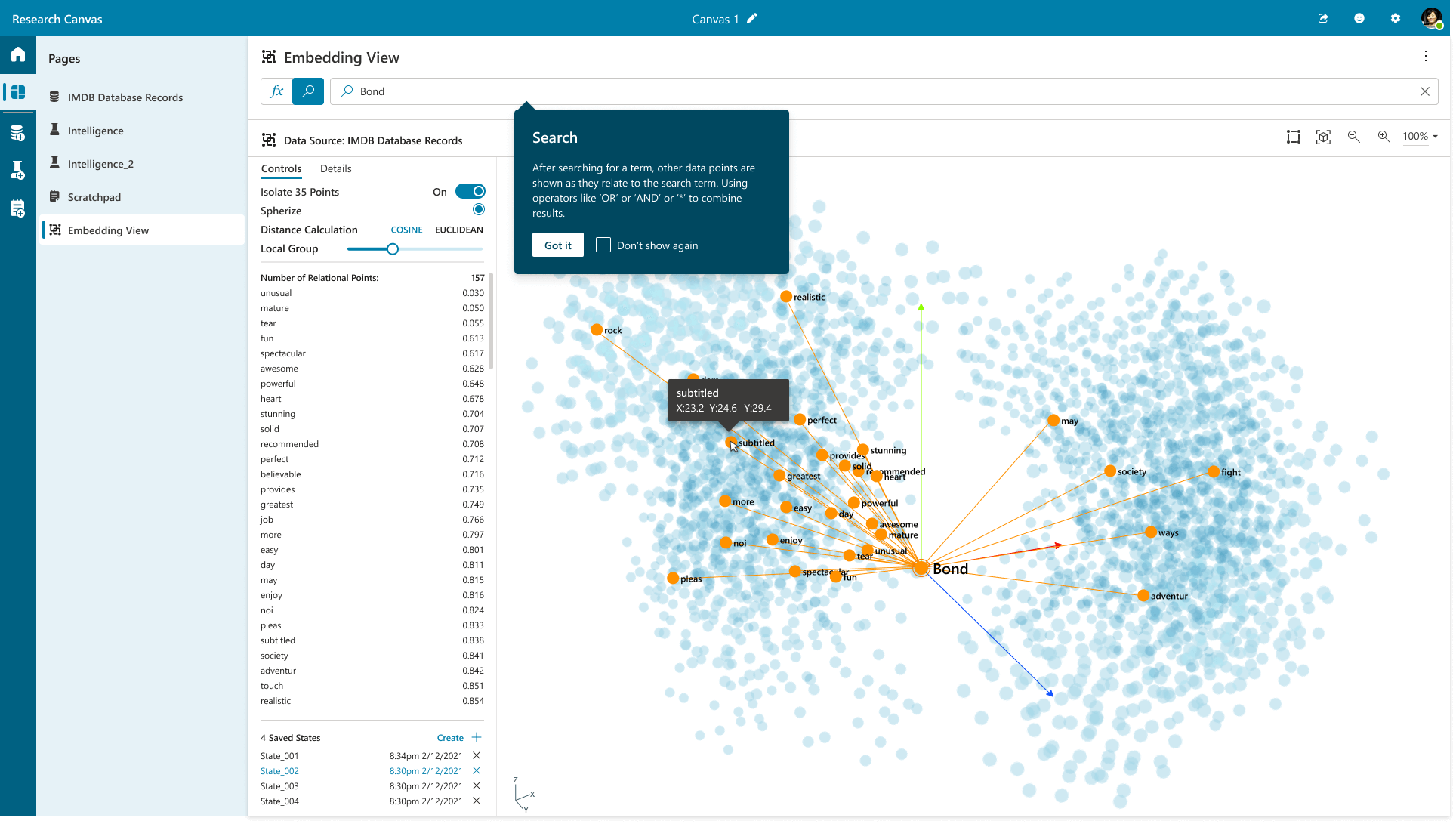Click the formula fx icon button
This screenshot has height=824, width=1456.
click(x=276, y=91)
